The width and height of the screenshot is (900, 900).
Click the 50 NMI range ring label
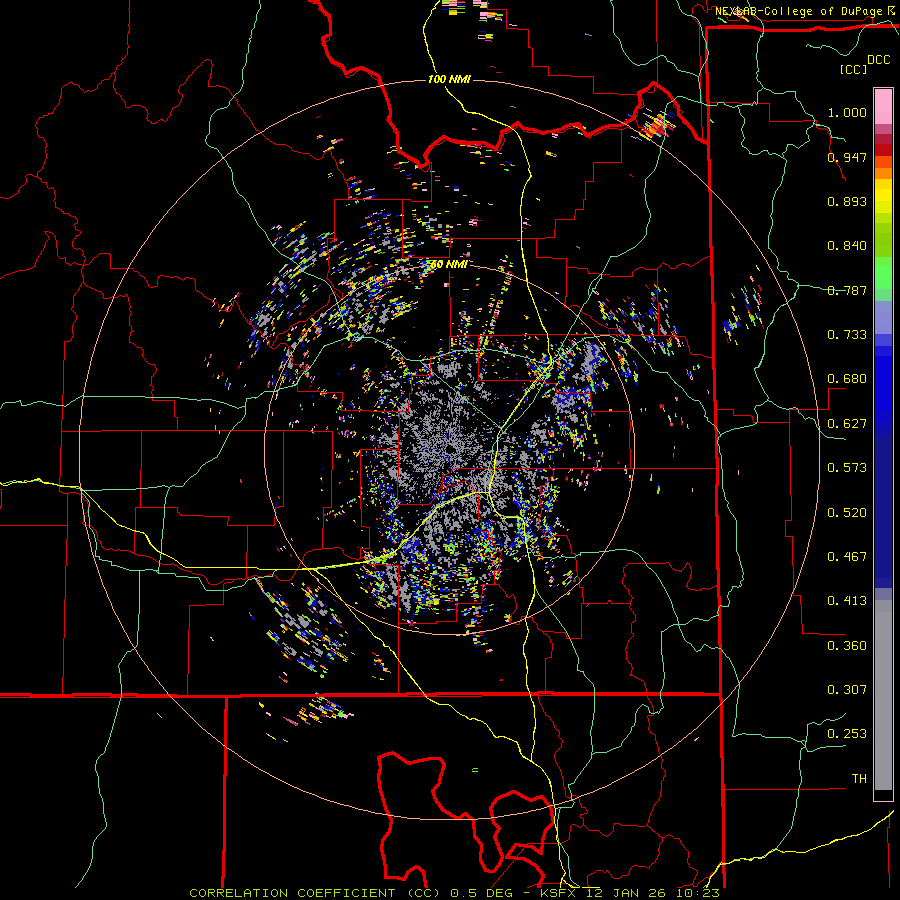pyautogui.click(x=448, y=265)
